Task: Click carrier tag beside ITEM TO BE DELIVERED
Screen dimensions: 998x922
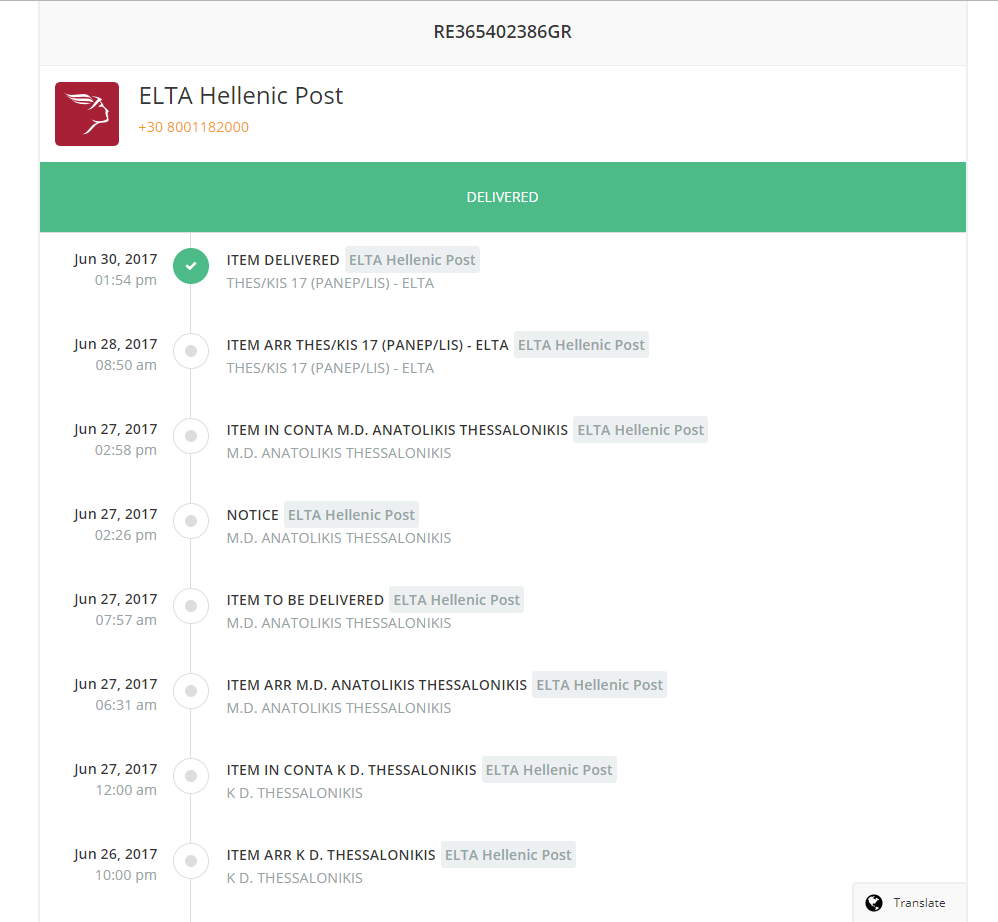Action: tap(456, 600)
